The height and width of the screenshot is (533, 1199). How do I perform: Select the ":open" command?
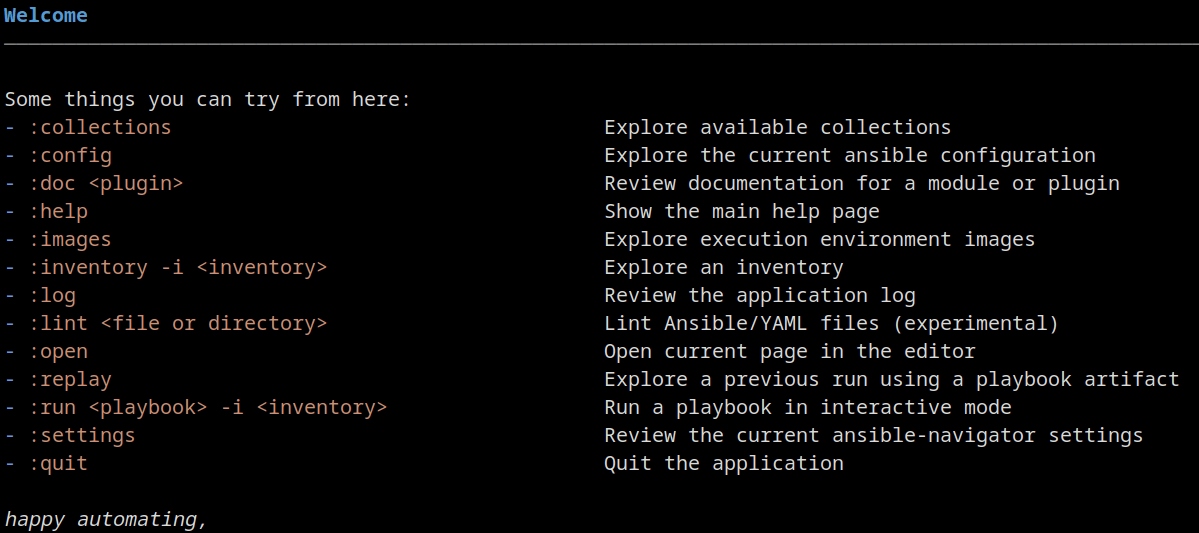pyautogui.click(x=58, y=352)
